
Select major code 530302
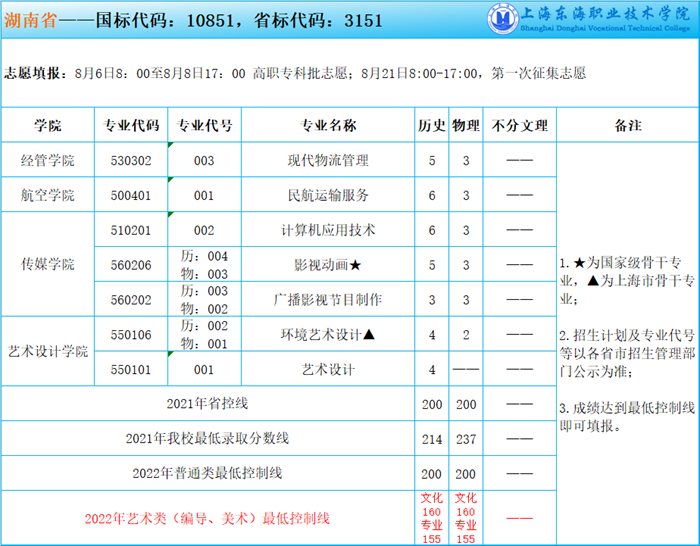(132, 160)
